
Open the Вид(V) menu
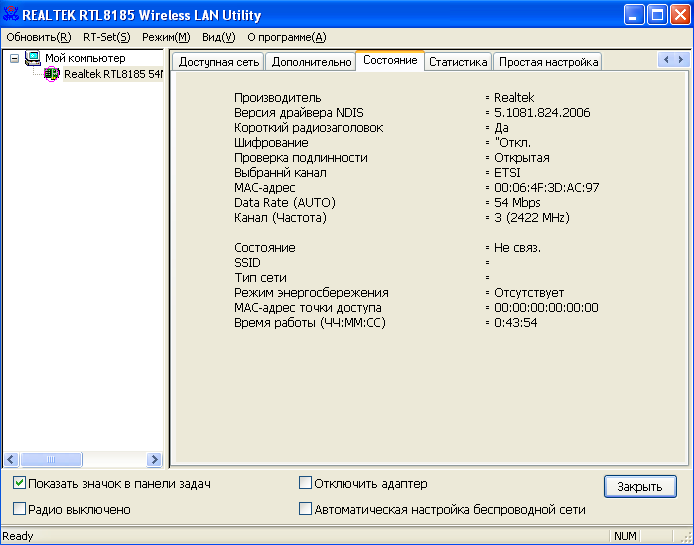click(218, 37)
